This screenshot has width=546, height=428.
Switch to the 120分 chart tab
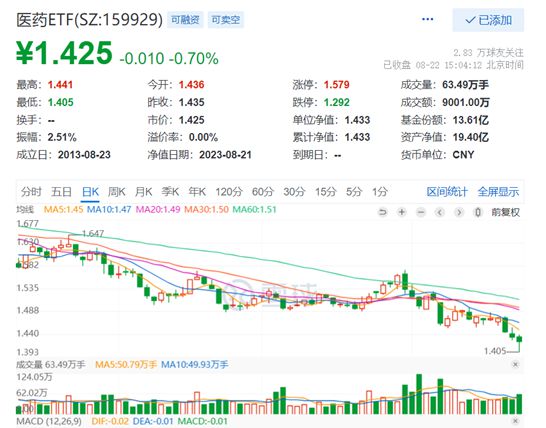coord(229,192)
